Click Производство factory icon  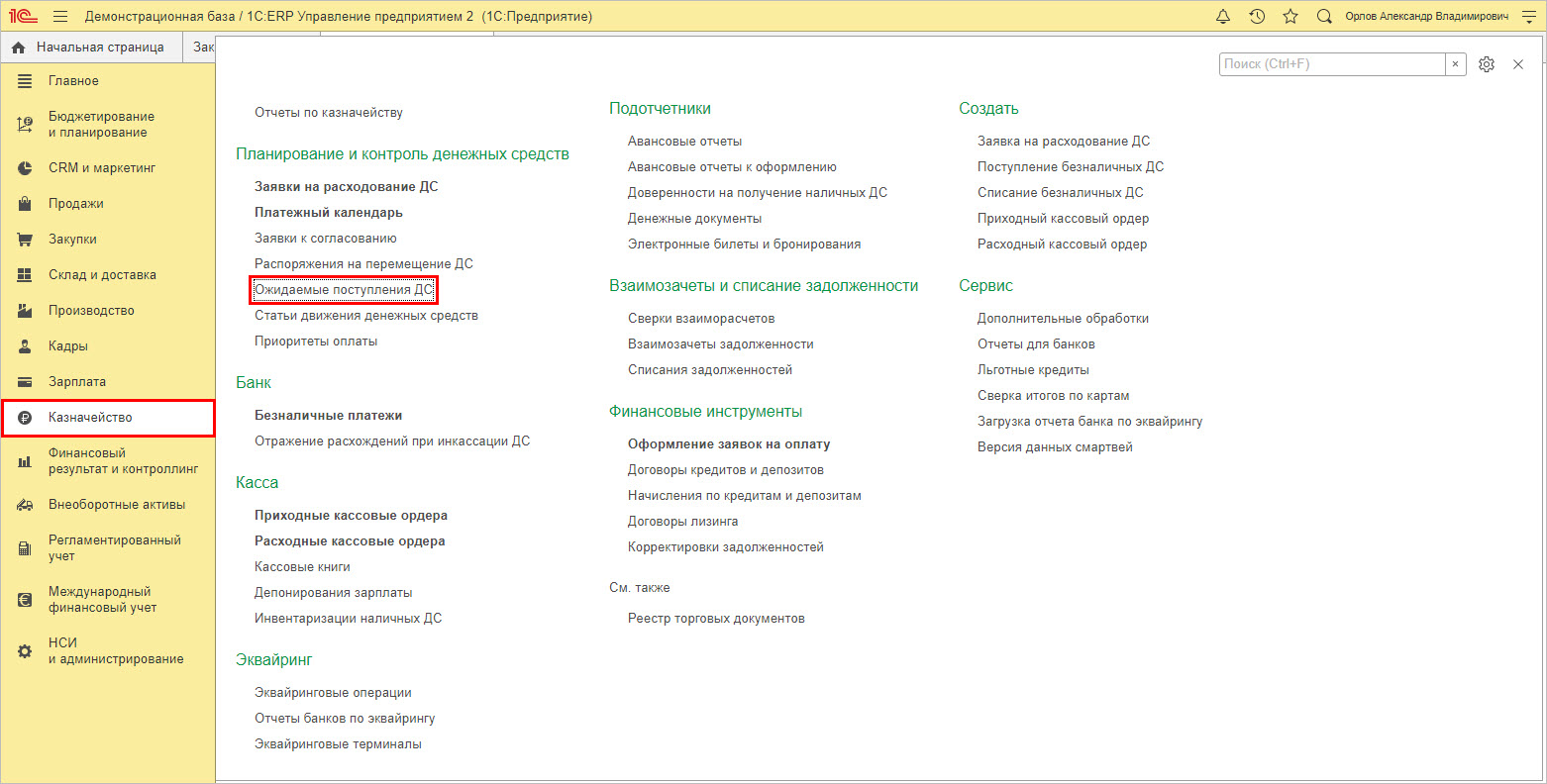[x=26, y=311]
